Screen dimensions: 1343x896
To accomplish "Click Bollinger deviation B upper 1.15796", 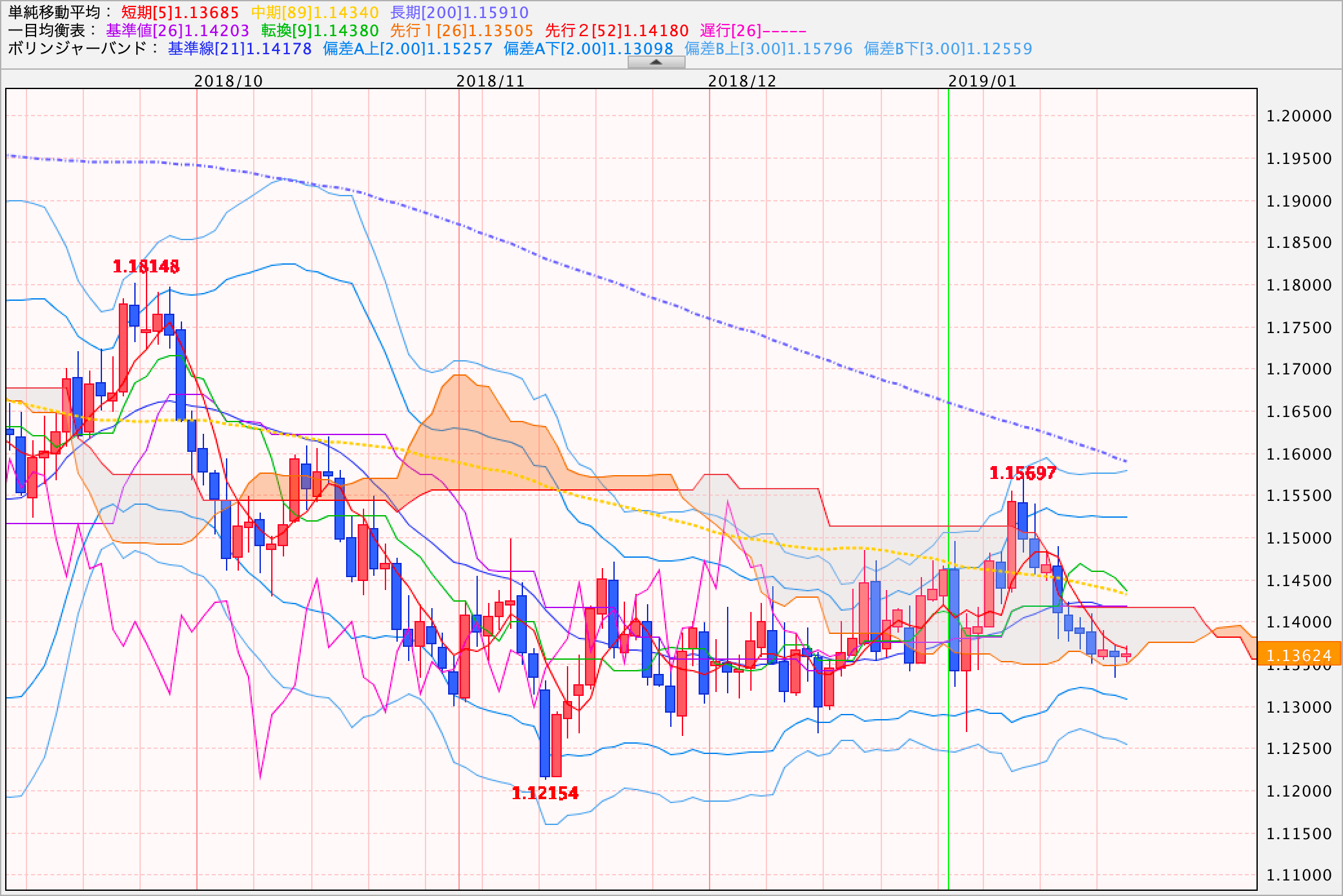I will click(x=768, y=49).
